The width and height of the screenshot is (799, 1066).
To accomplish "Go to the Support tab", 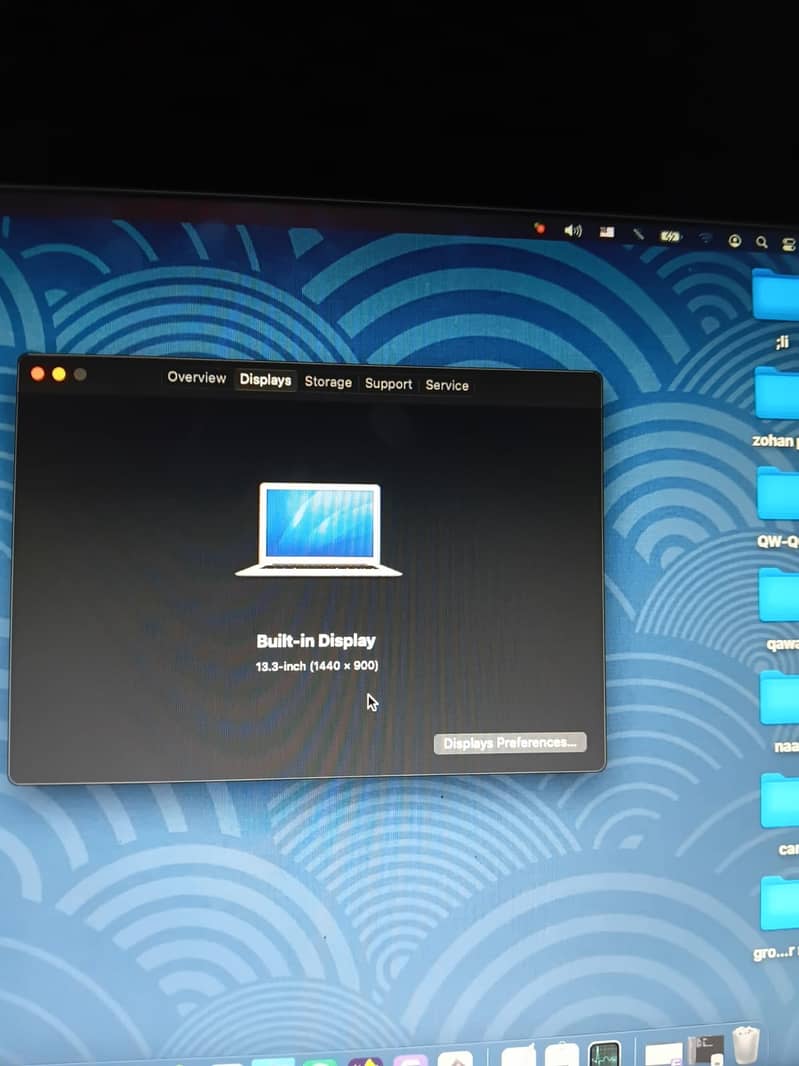I will tap(388, 384).
